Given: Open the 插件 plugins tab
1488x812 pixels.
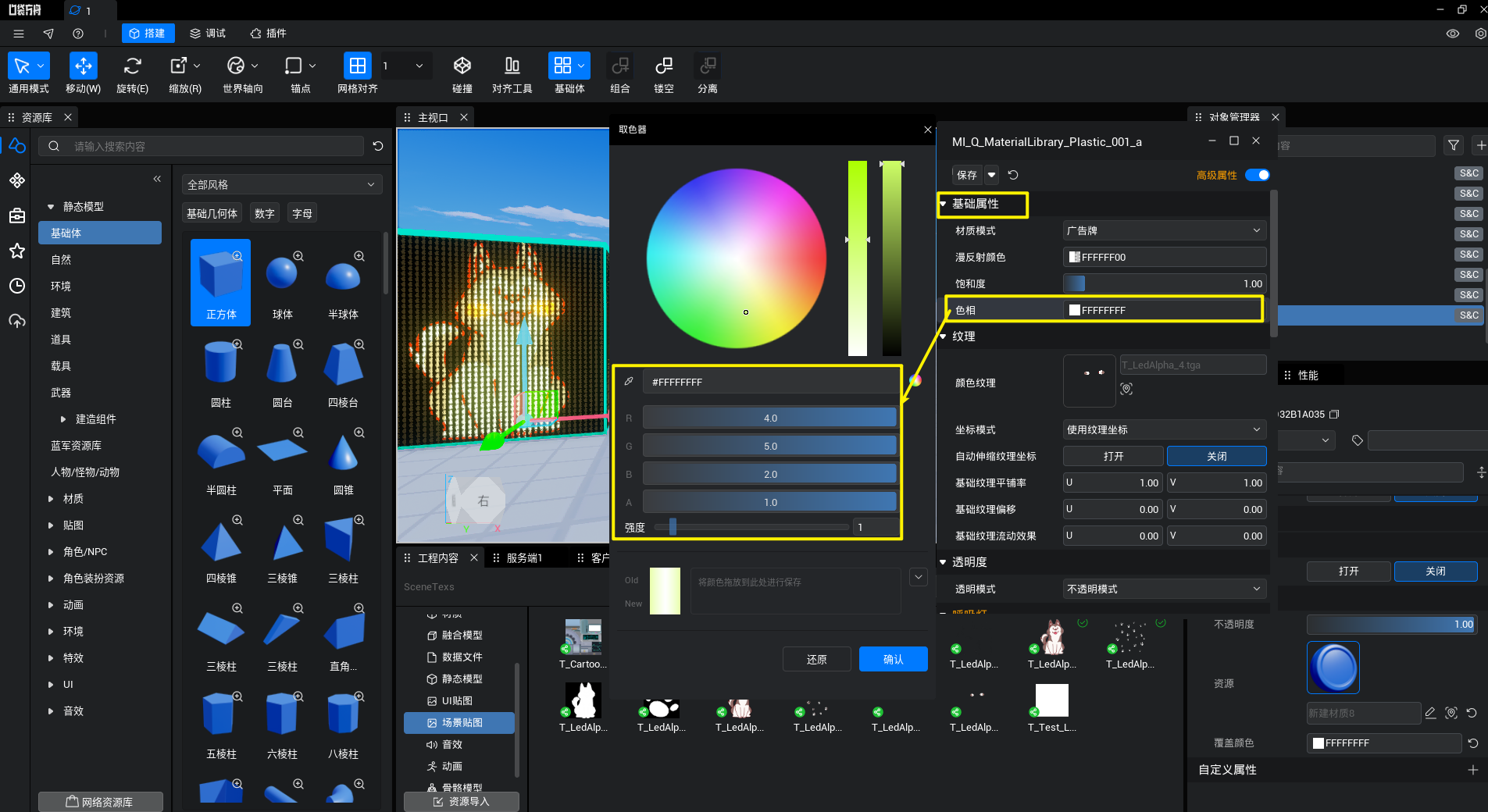Looking at the screenshot, I should click(x=269, y=34).
